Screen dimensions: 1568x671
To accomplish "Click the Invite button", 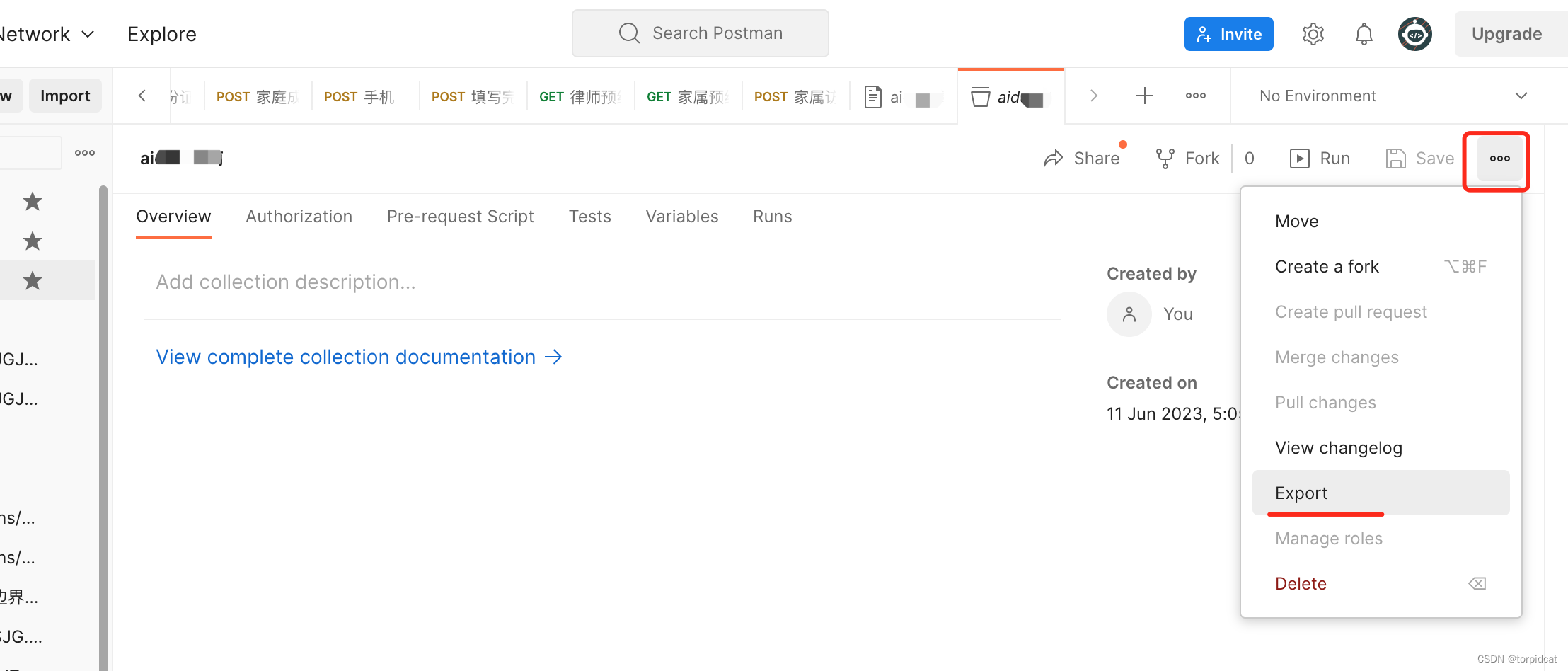I will pos(1228,34).
